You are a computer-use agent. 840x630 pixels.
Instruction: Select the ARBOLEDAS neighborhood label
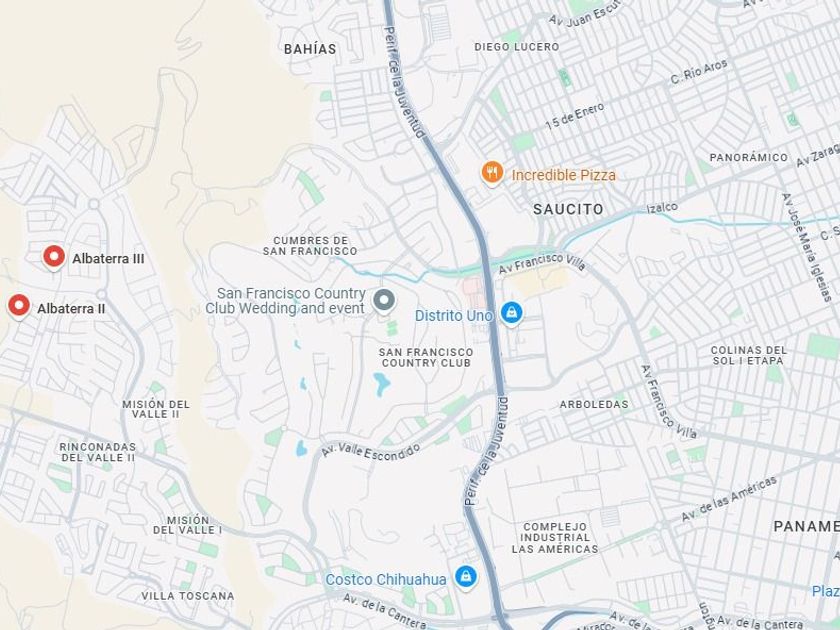594,404
